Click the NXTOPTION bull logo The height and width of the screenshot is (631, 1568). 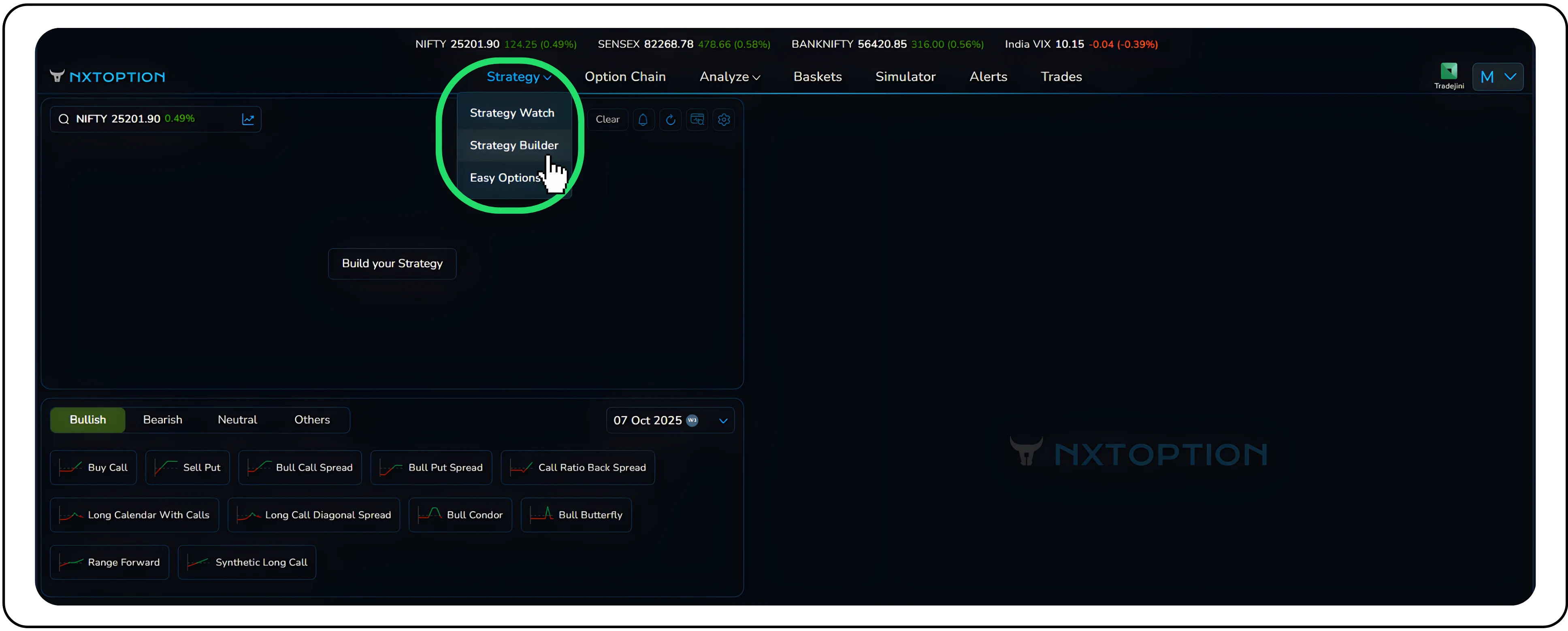(57, 76)
